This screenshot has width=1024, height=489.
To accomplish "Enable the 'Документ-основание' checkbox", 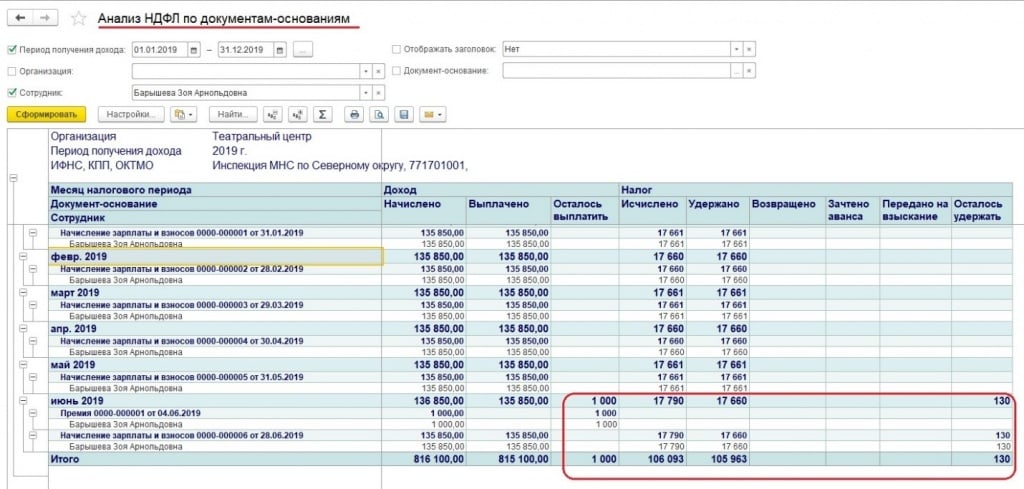I will (397, 71).
